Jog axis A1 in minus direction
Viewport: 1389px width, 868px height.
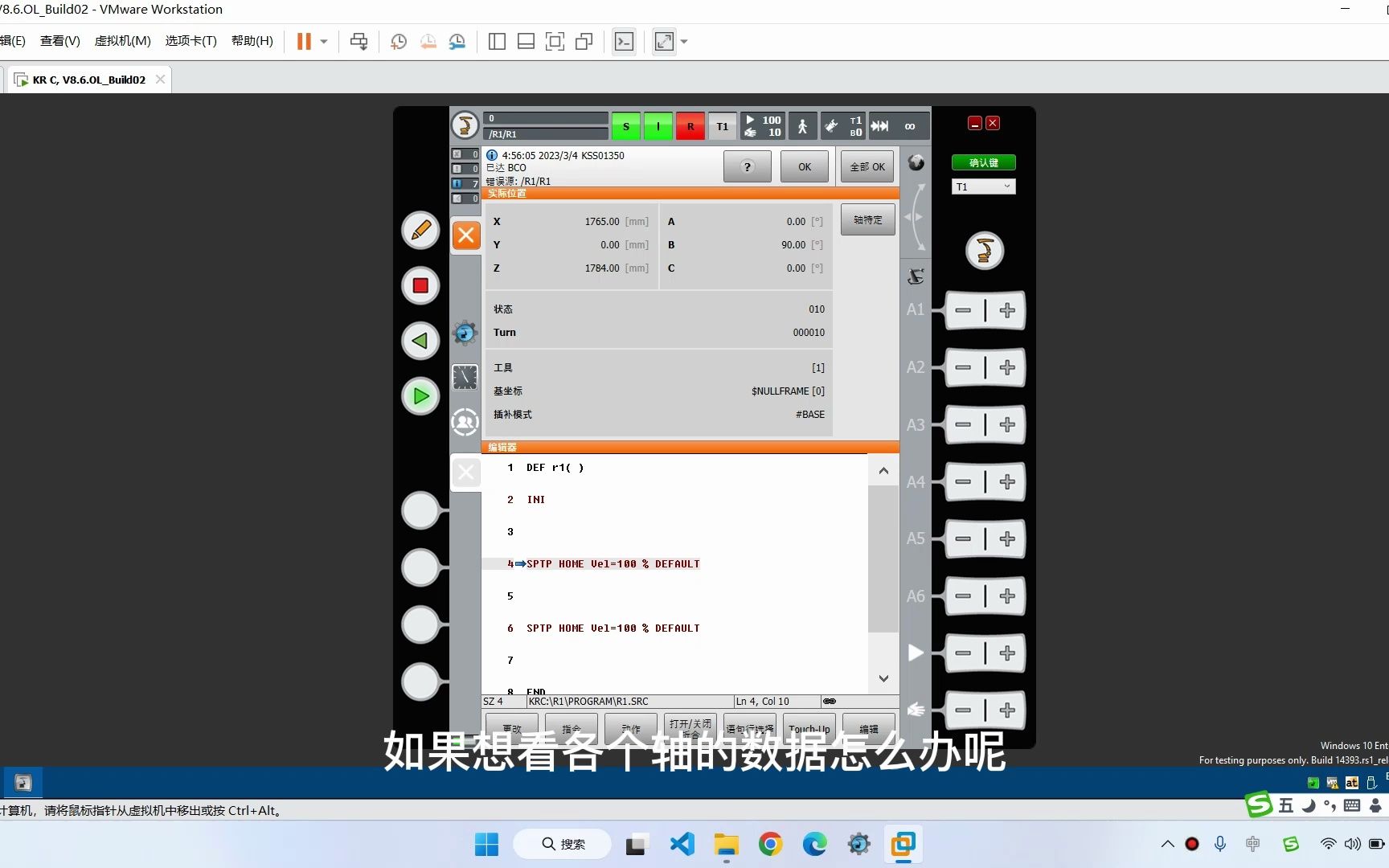[x=964, y=310]
